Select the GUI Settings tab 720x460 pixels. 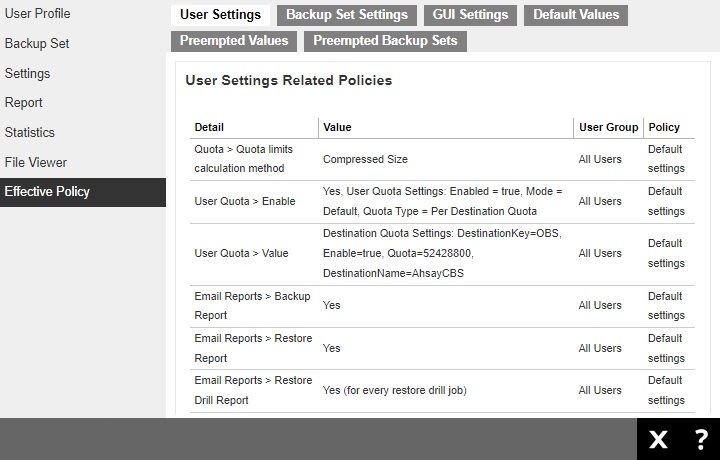[470, 15]
